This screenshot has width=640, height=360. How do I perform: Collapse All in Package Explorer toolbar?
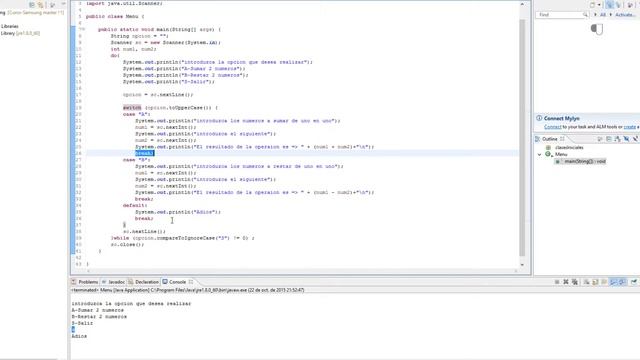[x=32, y=4]
